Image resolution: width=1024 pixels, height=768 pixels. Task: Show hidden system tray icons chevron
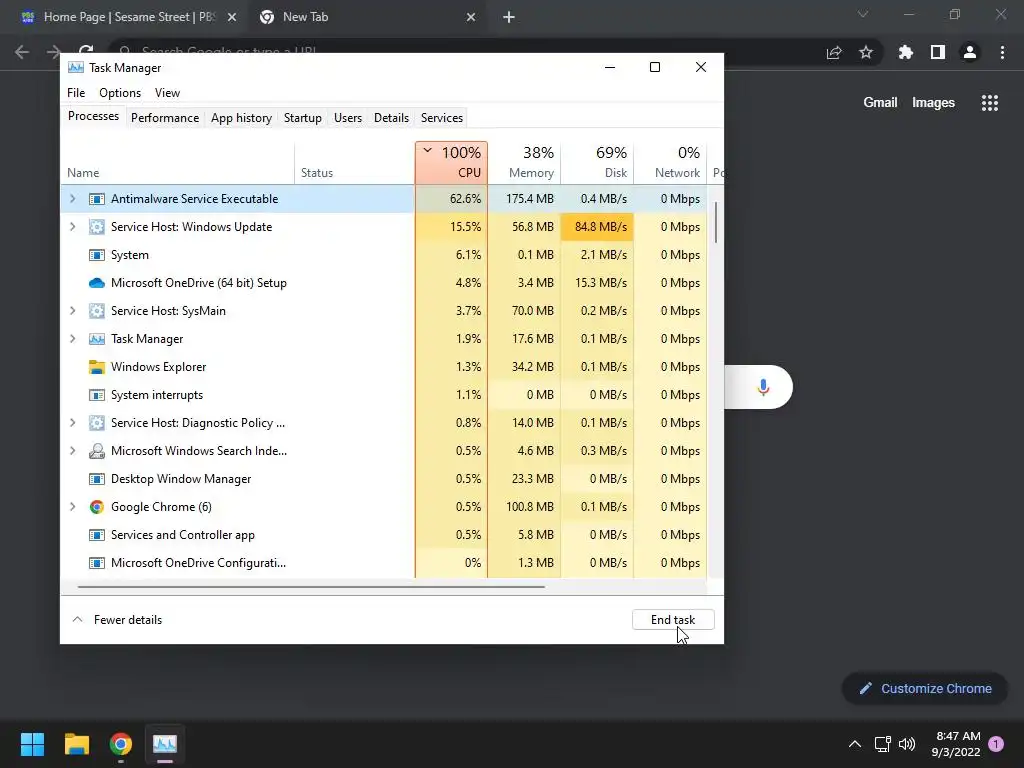pos(854,744)
